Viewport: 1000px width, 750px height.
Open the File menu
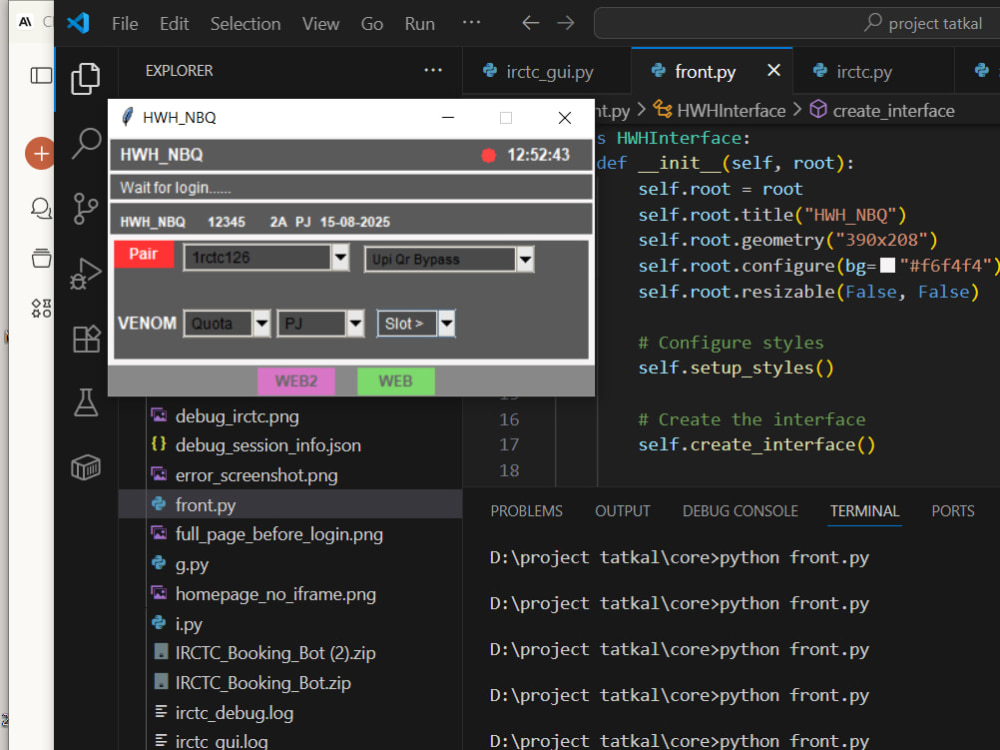coord(125,24)
